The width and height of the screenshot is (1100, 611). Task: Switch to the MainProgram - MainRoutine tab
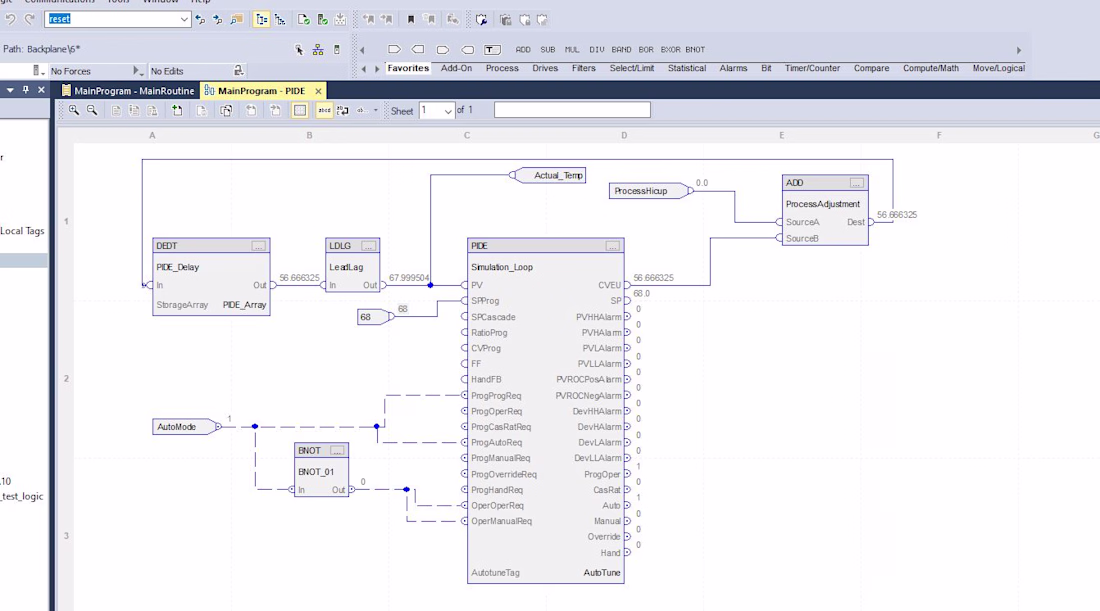pyautogui.click(x=128, y=90)
